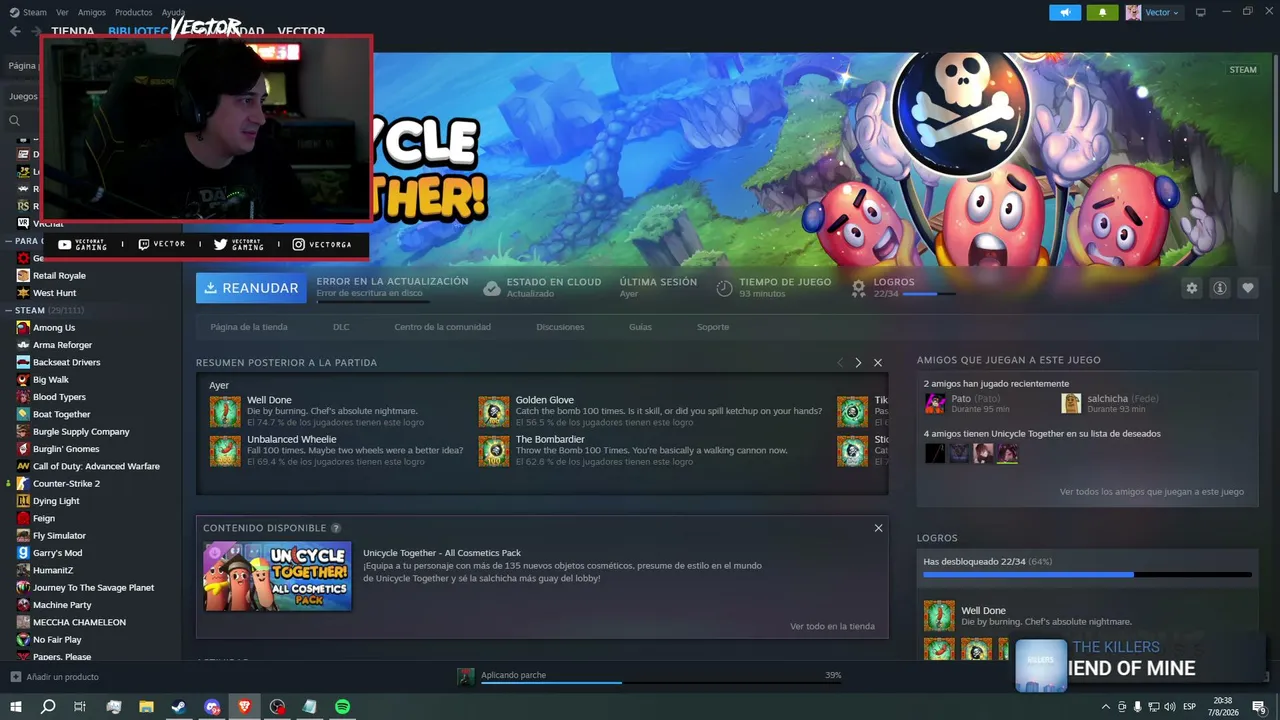The height and width of the screenshot is (720, 1280).
Task: Go to next post-game summary page
Action: pos(858,363)
